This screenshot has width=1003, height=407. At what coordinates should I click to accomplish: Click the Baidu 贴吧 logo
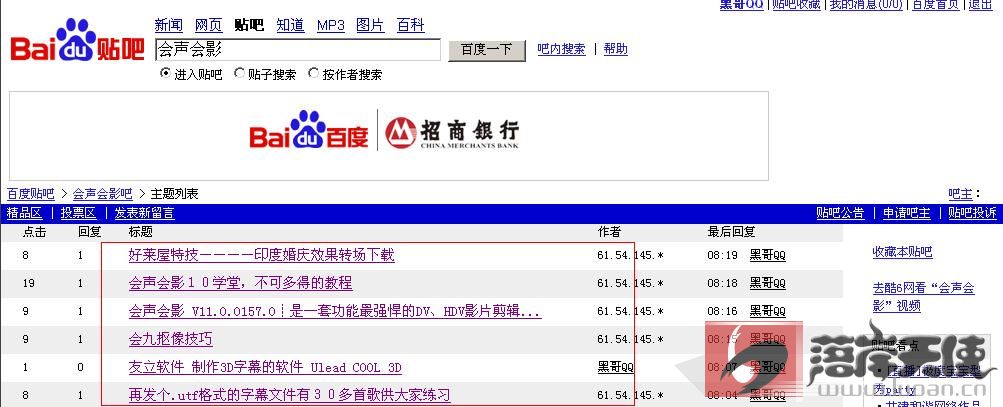pyautogui.click(x=77, y=41)
